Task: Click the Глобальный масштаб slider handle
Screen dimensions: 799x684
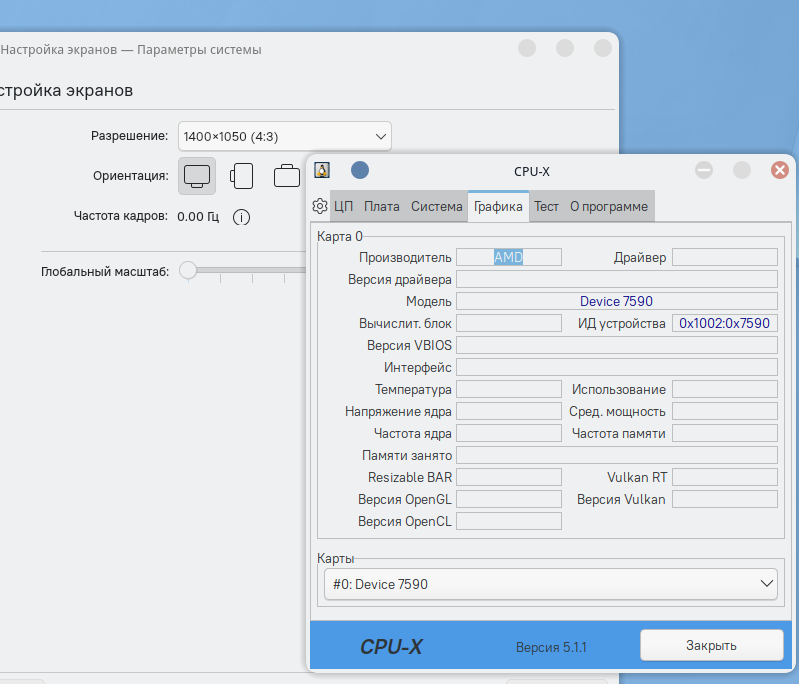Action: pyautogui.click(x=188, y=271)
